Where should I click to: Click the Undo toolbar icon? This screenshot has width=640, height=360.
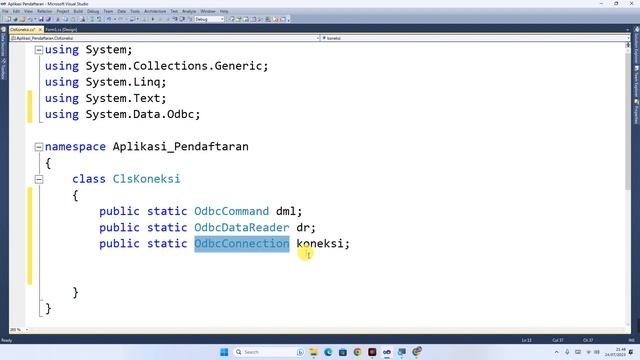pos(109,19)
